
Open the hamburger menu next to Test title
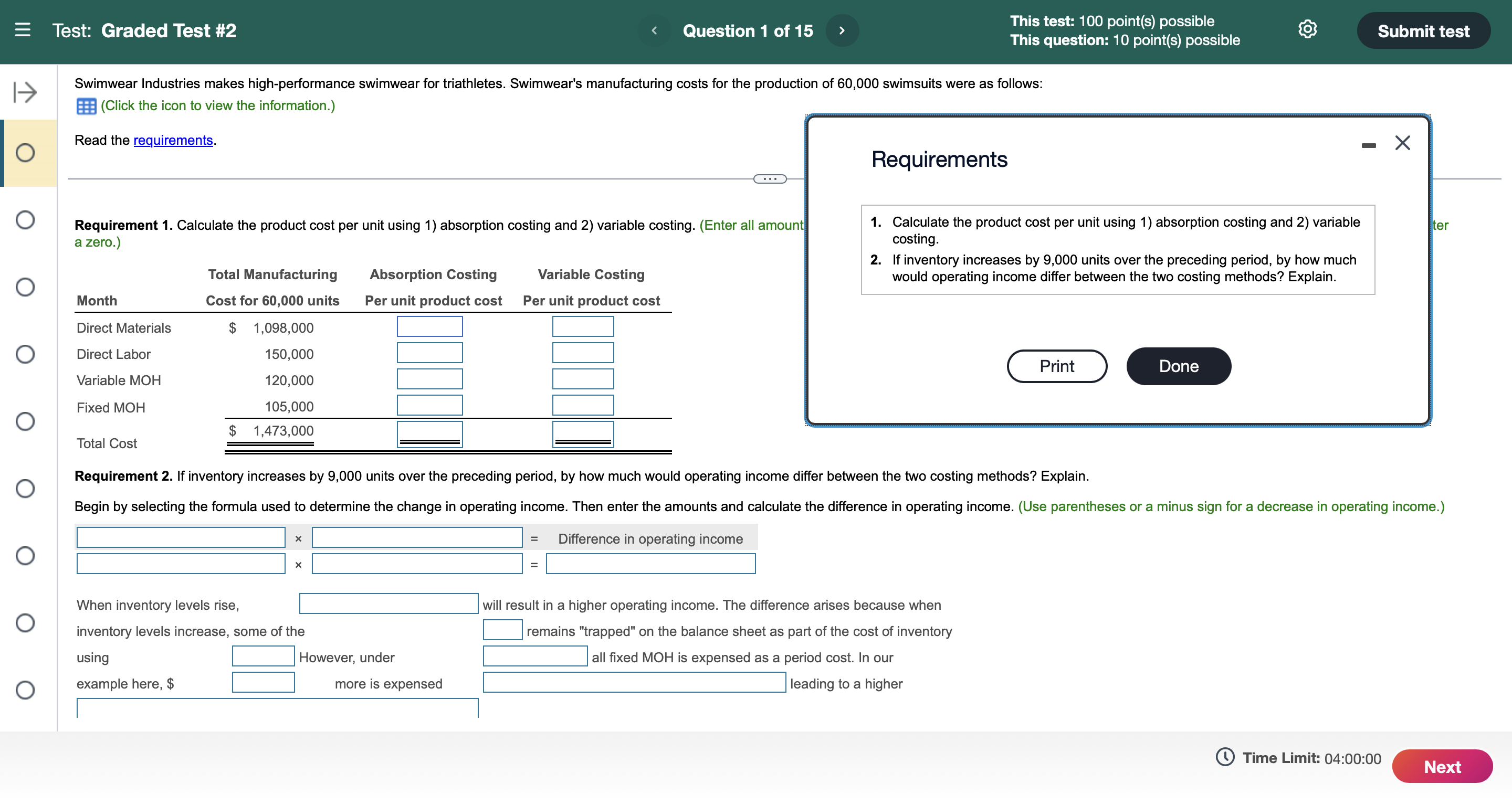click(23, 30)
